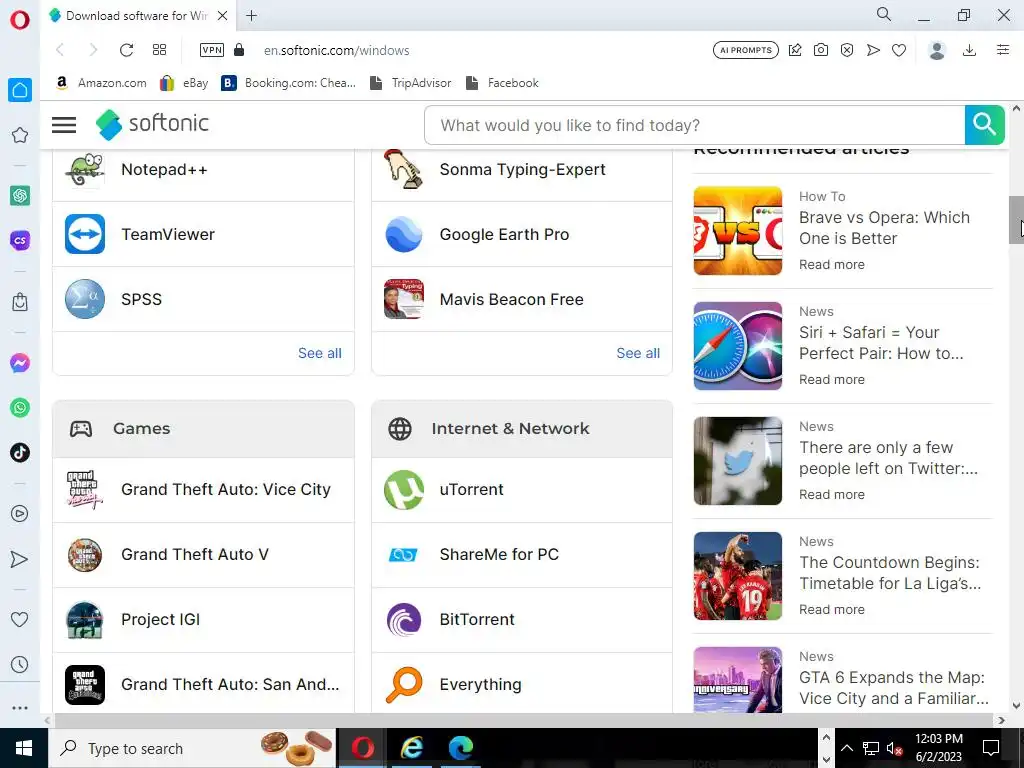
Task: Open the Booking.com bookmark
Action: [289, 83]
